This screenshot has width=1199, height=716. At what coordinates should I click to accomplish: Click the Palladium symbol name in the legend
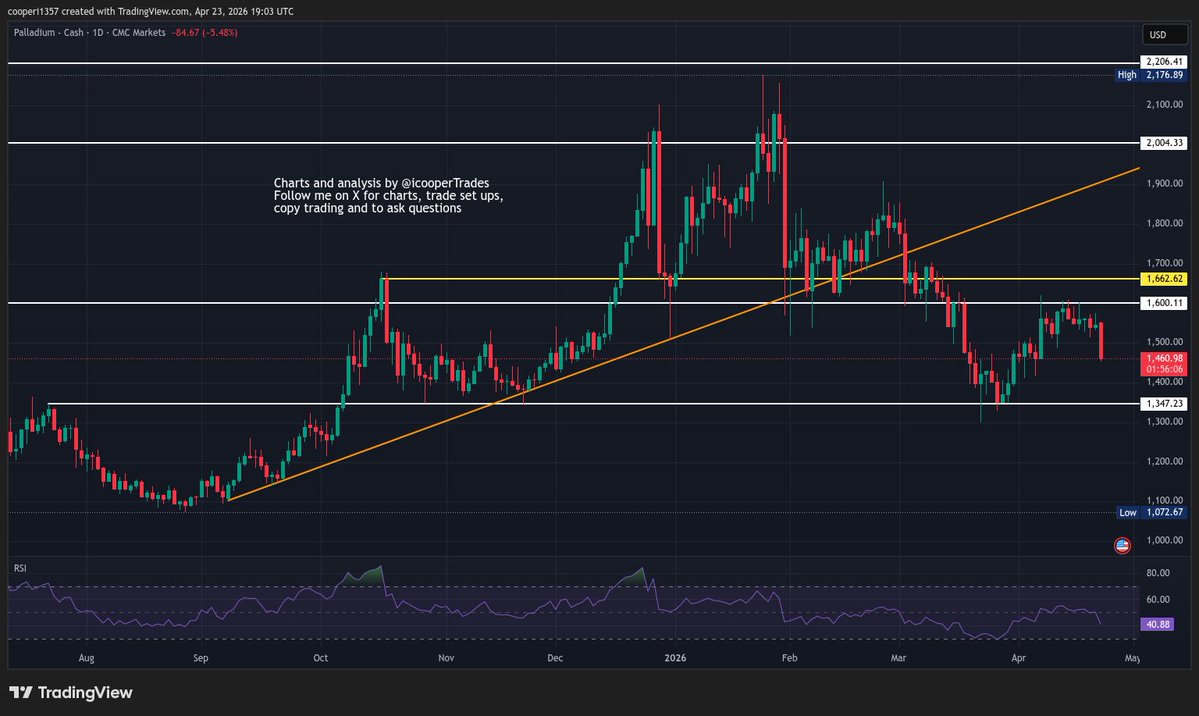(x=43, y=32)
